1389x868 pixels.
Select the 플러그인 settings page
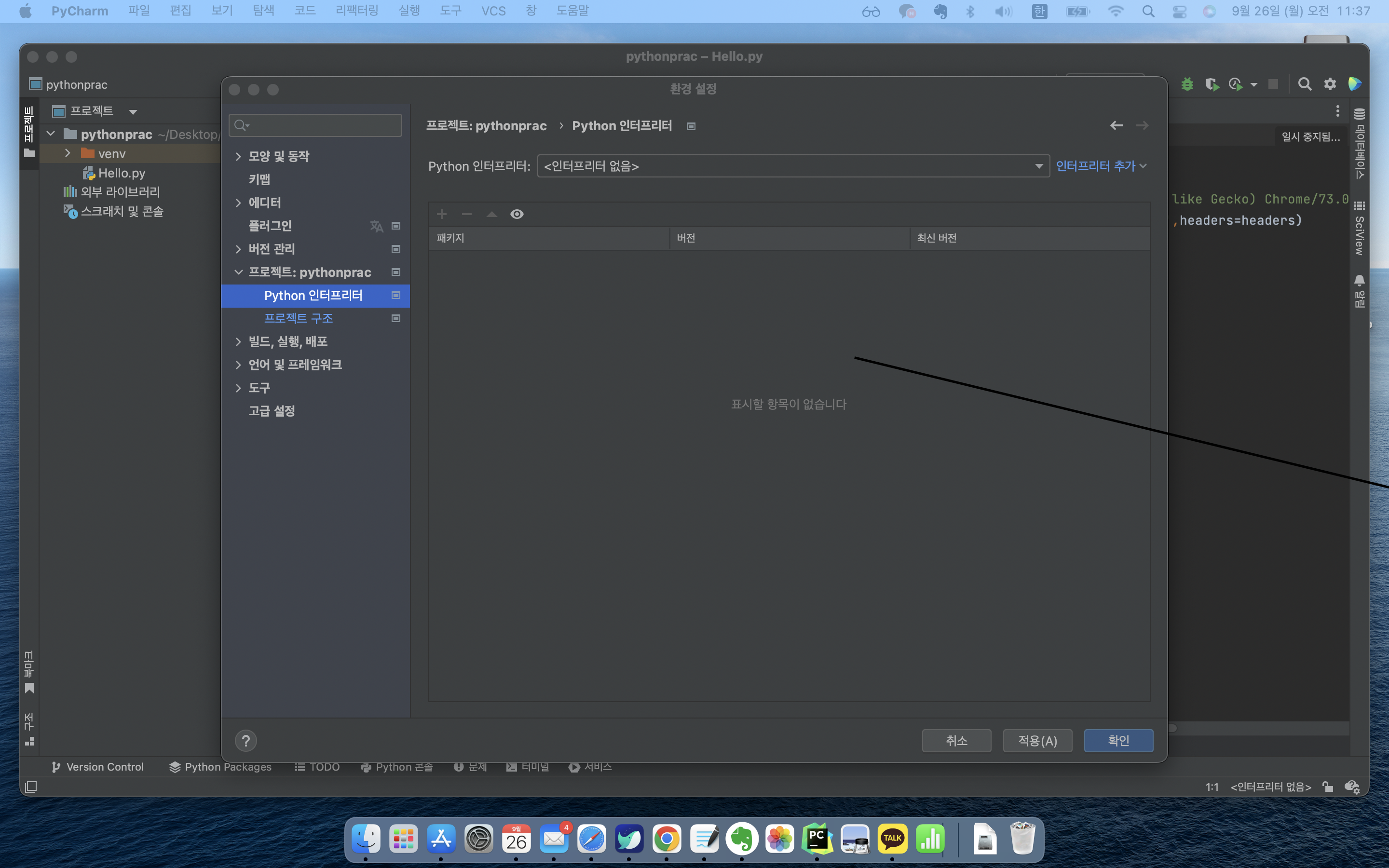coord(271,226)
